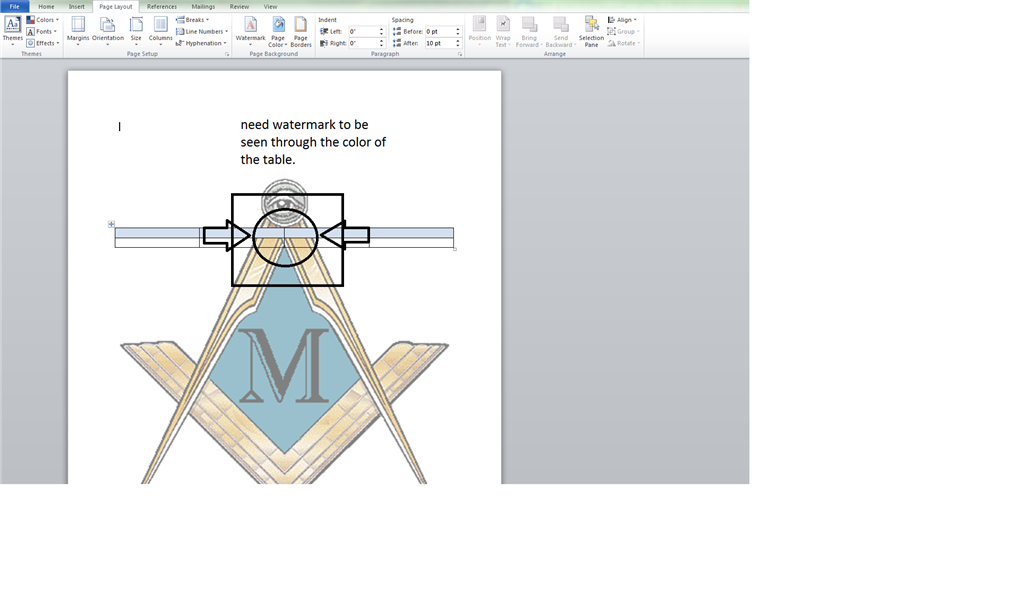Open the Align dropdown
The height and width of the screenshot is (601, 1024).
click(x=622, y=20)
